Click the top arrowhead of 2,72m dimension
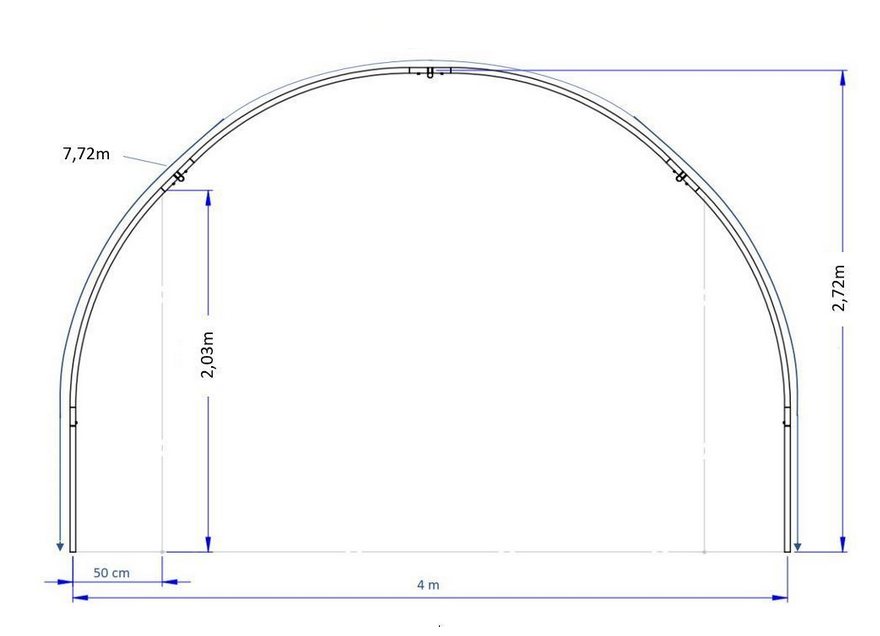This screenshot has width=880, height=636. pos(844,78)
